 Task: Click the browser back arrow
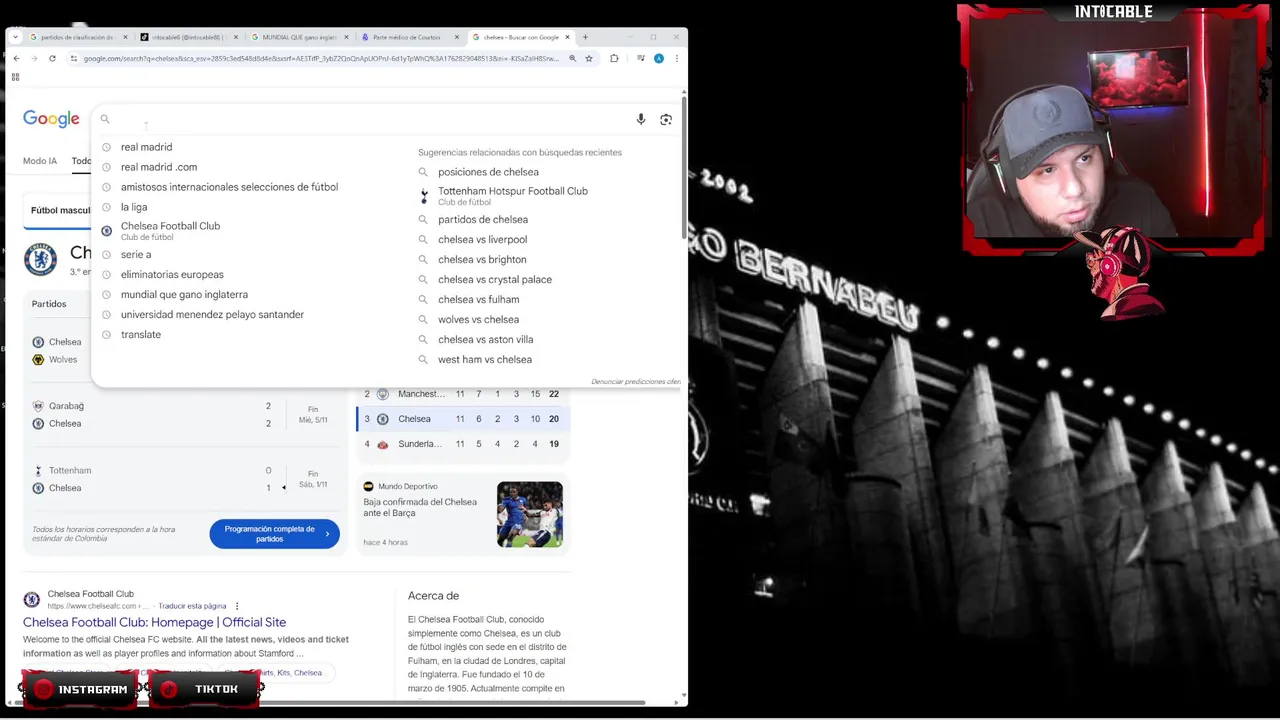click(x=16, y=58)
